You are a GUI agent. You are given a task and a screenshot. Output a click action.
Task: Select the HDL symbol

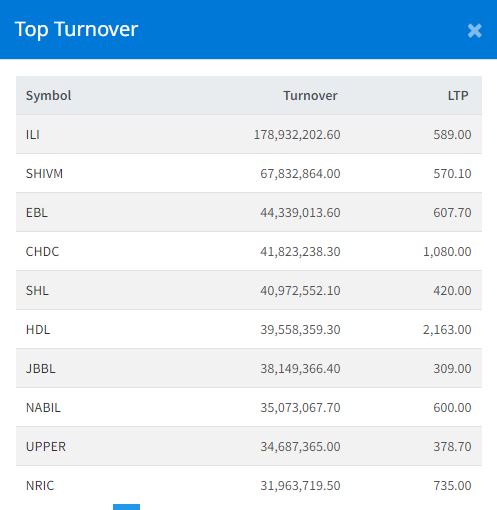[38, 330]
